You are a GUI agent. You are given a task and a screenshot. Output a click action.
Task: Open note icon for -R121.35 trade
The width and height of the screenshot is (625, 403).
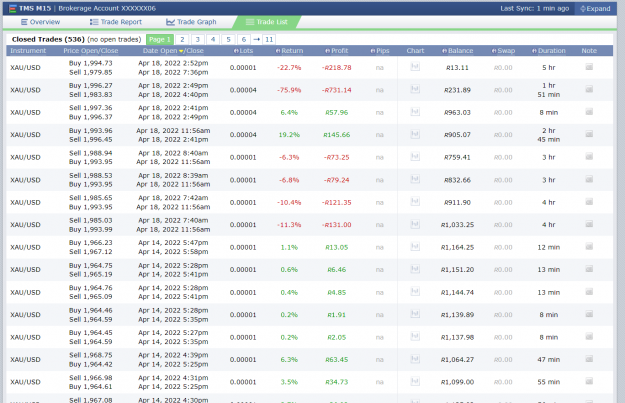589,202
